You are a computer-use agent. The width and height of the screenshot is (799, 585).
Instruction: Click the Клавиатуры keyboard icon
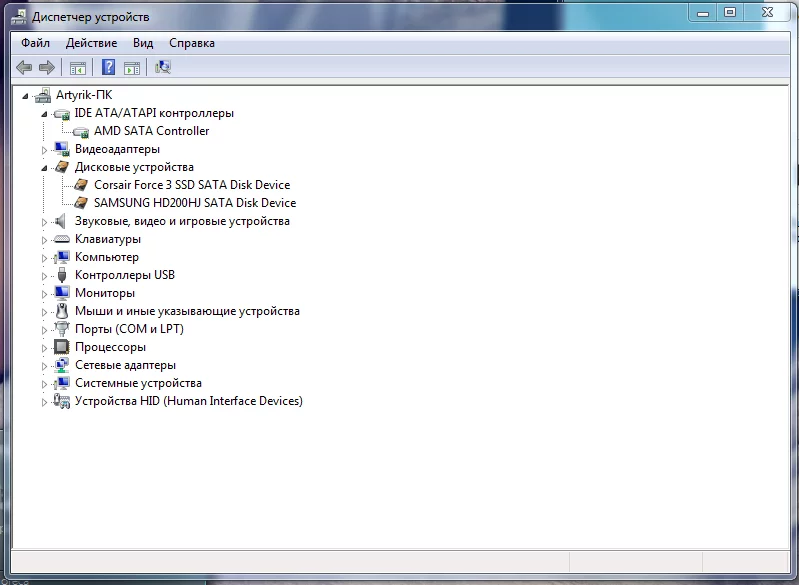[62, 239]
